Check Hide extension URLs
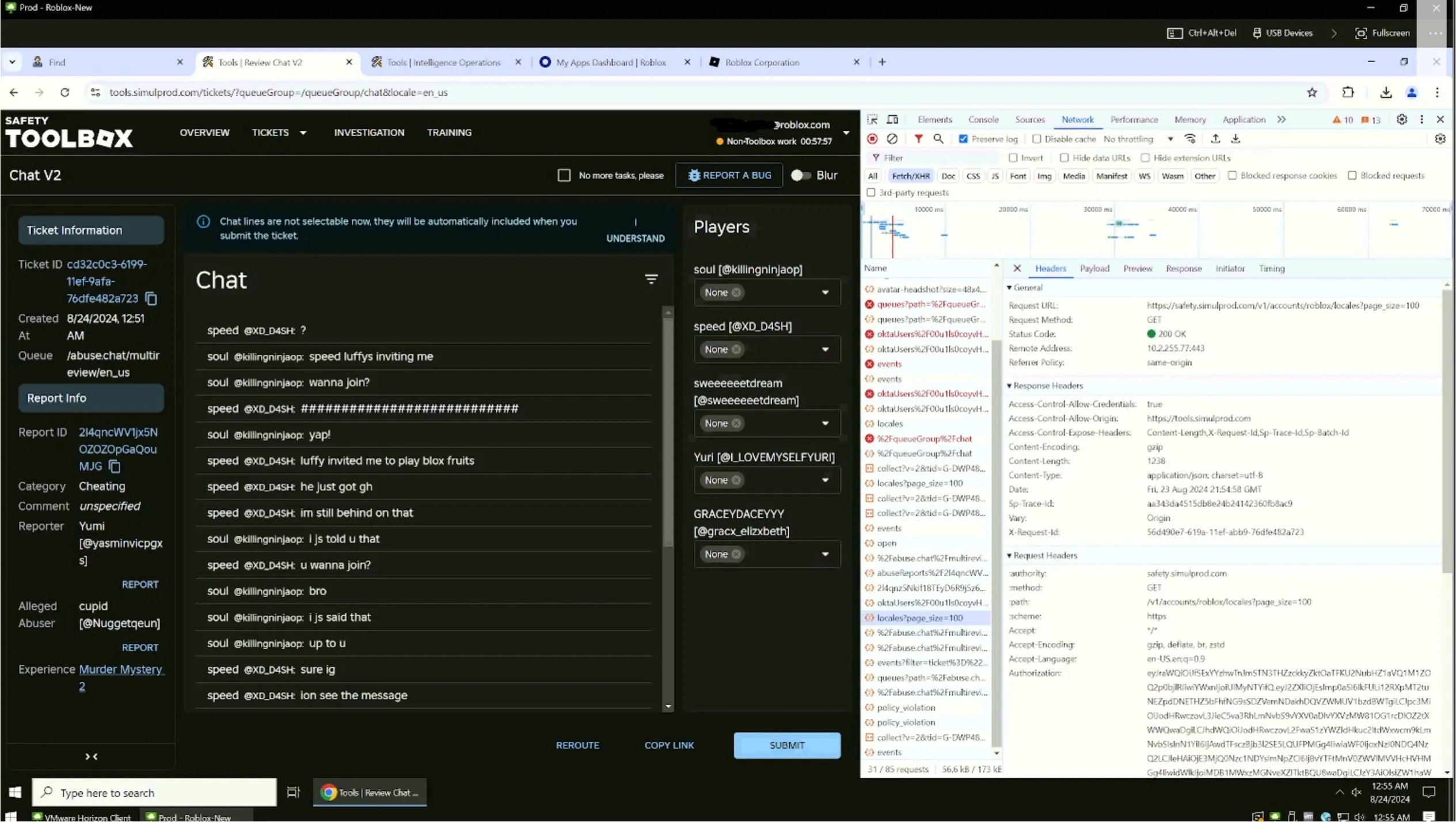1456x822 pixels. tap(1145, 158)
